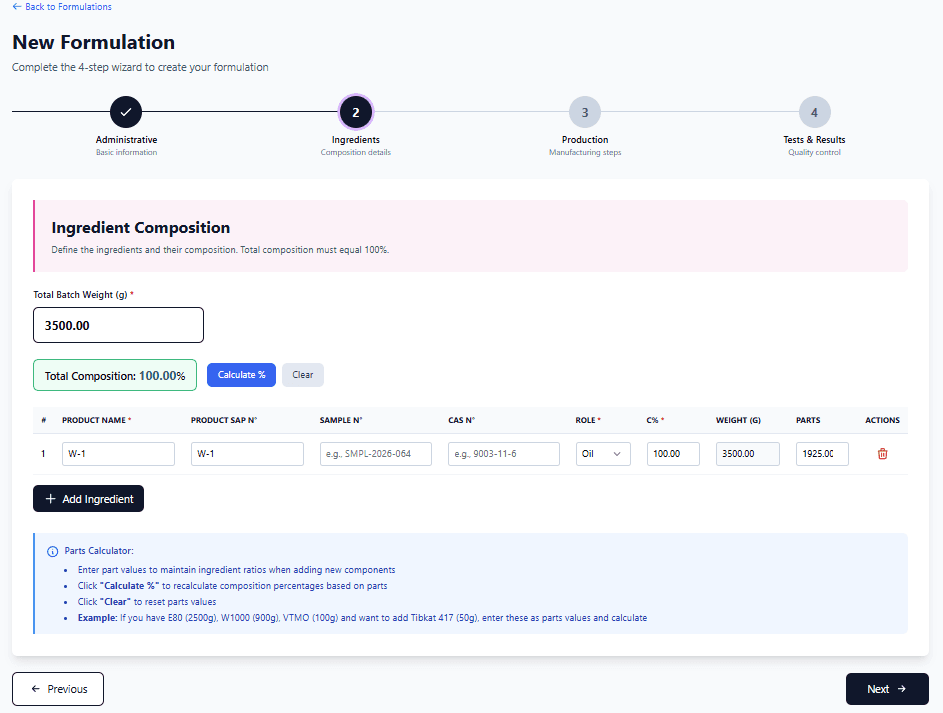Click the SAMPLE N° column header

pos(341,420)
